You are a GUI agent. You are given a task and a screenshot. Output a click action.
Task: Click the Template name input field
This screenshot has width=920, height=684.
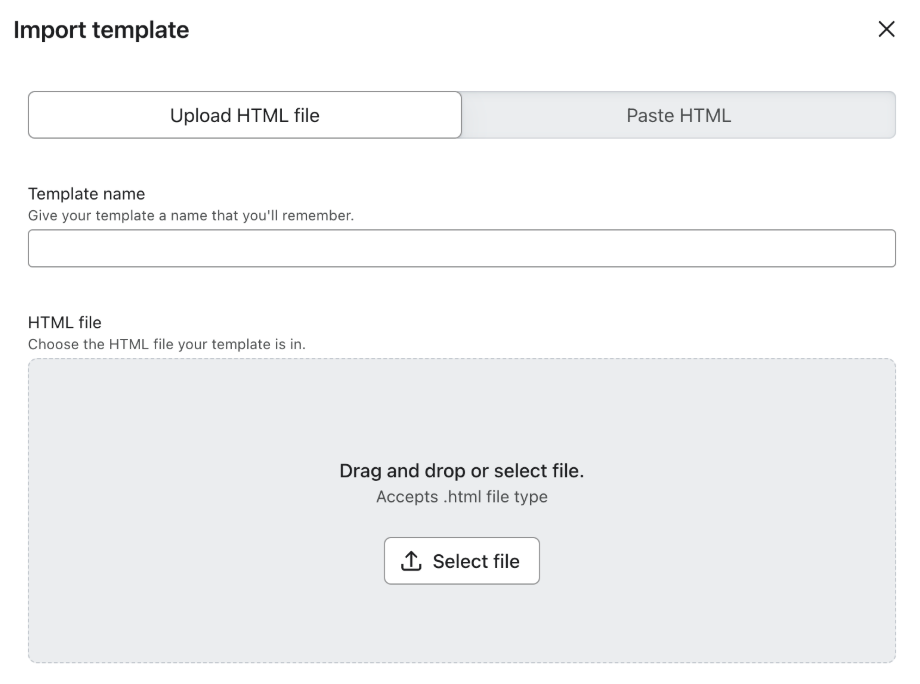pyautogui.click(x=461, y=249)
